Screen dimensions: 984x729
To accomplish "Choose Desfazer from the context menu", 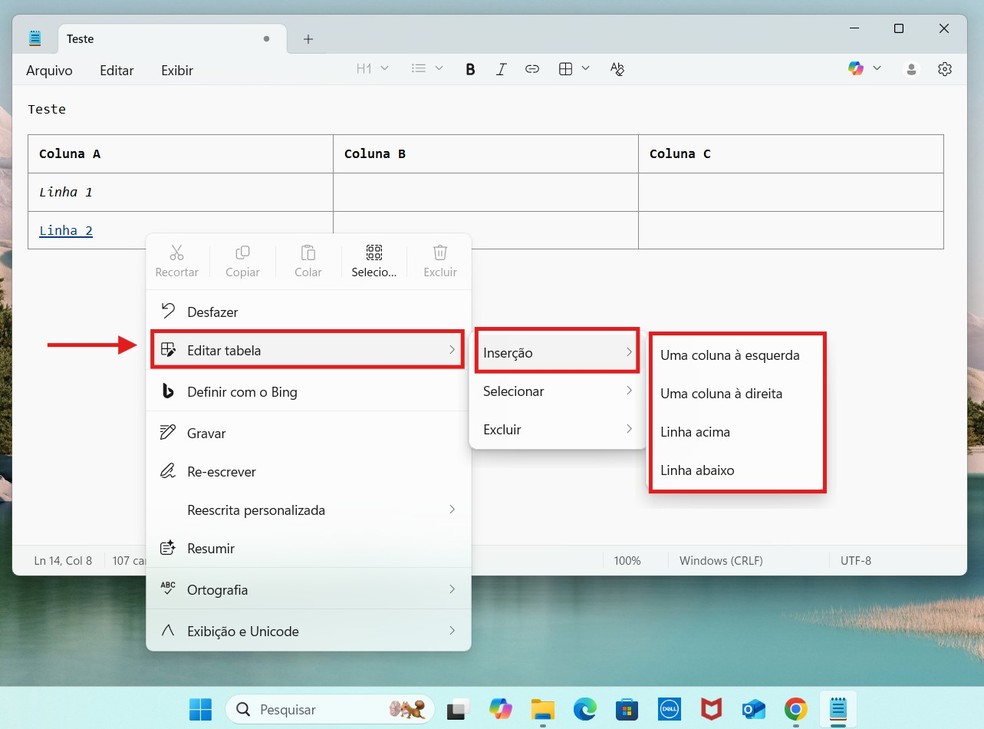I will 308,312.
